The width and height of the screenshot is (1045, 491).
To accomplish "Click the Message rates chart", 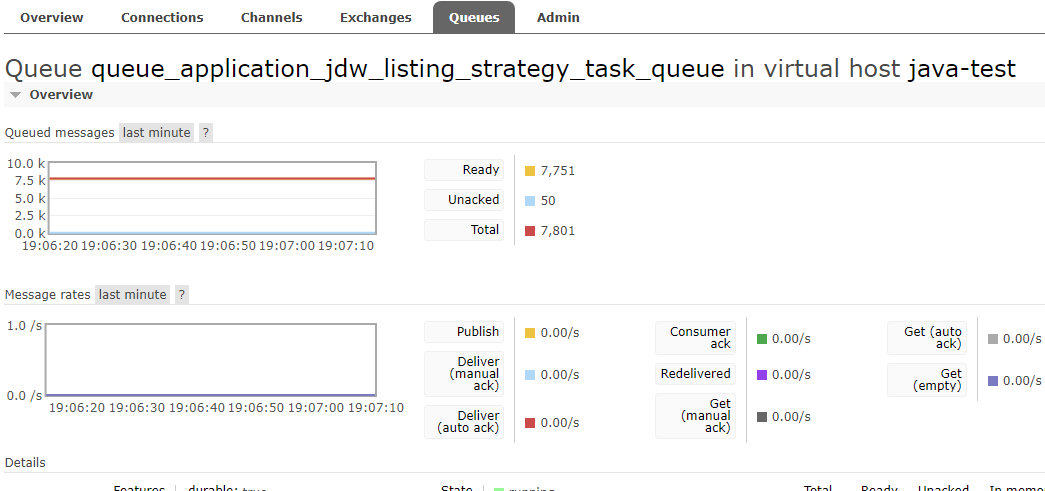I will [211, 360].
